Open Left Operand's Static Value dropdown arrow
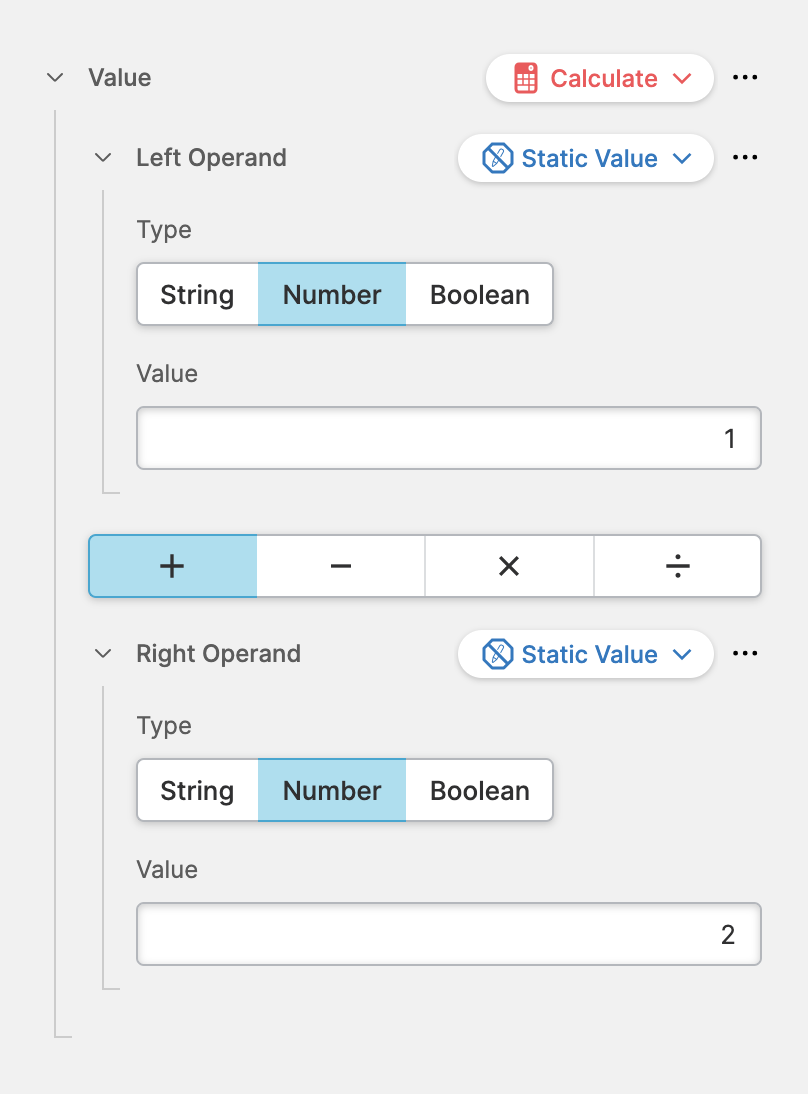The image size is (808, 1094). click(x=683, y=158)
